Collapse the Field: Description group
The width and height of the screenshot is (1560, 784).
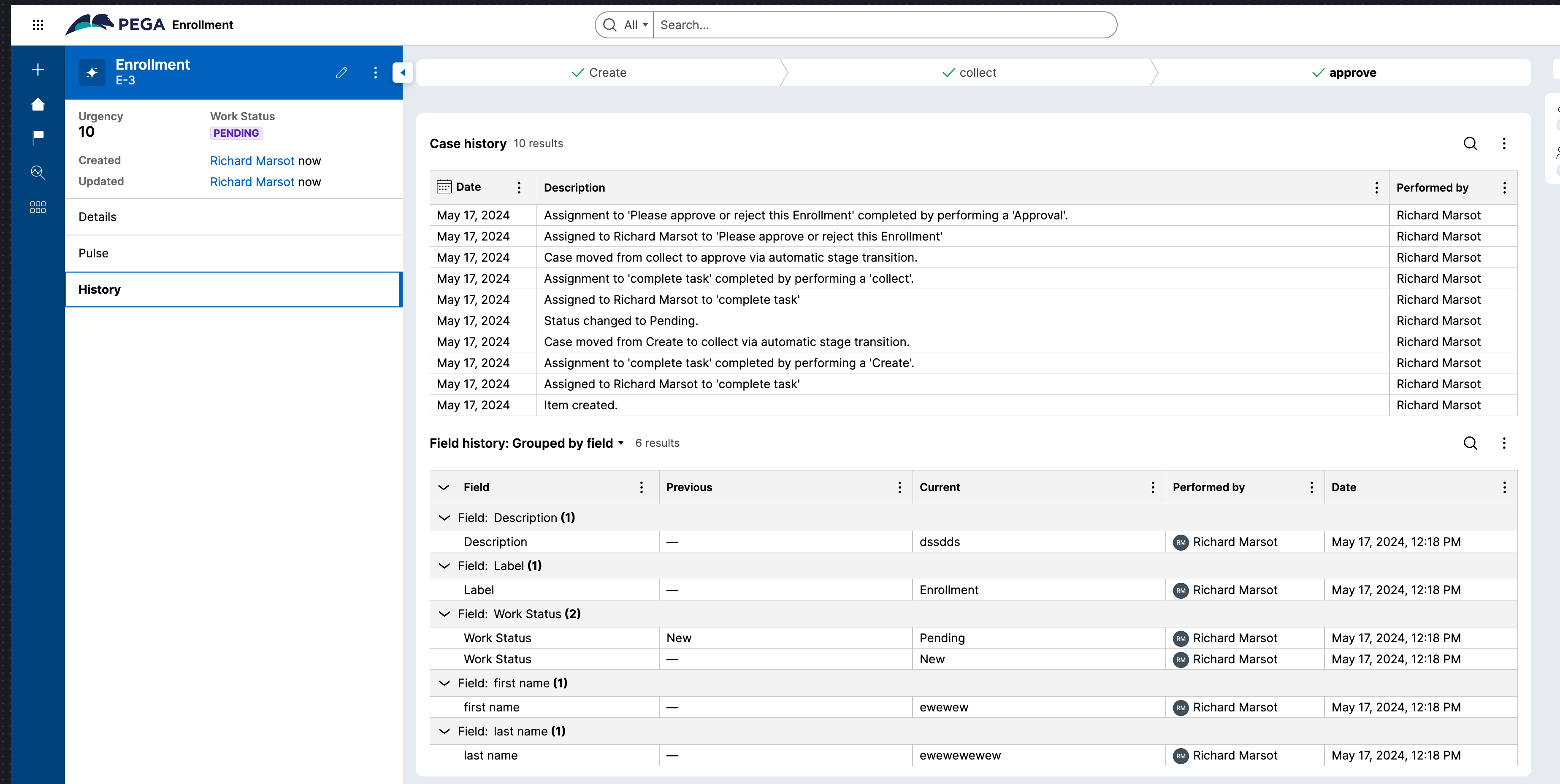coord(444,518)
